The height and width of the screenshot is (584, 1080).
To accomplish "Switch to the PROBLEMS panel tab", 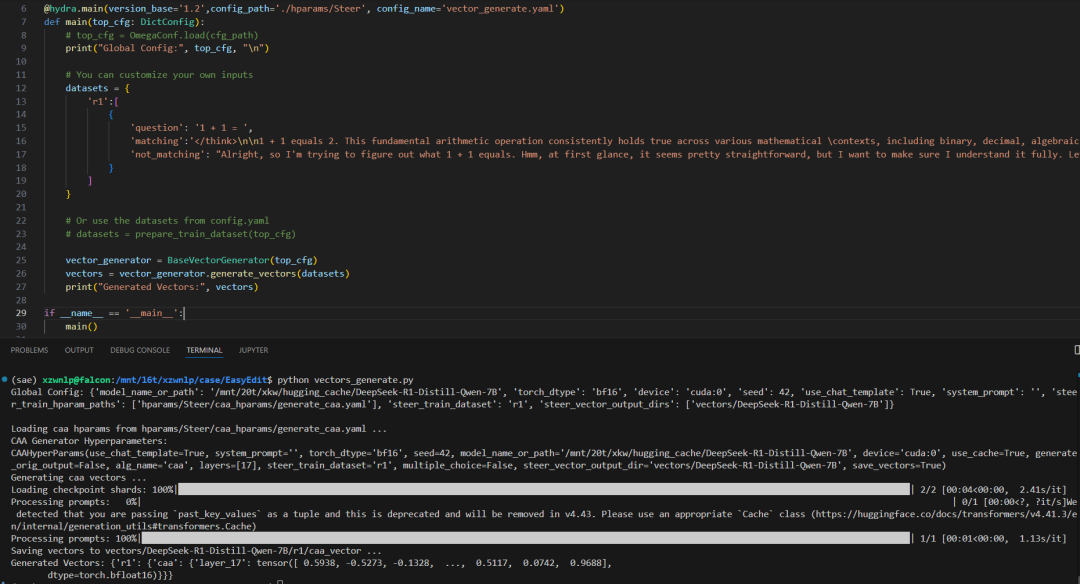I will pos(29,350).
